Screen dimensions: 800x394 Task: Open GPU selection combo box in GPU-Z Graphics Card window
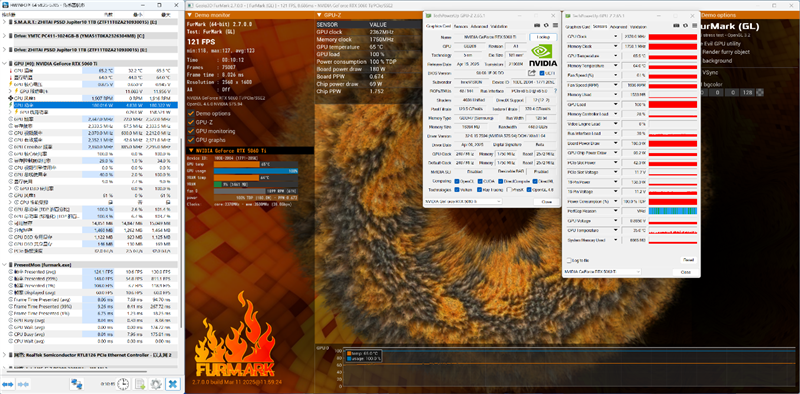[x=463, y=202]
